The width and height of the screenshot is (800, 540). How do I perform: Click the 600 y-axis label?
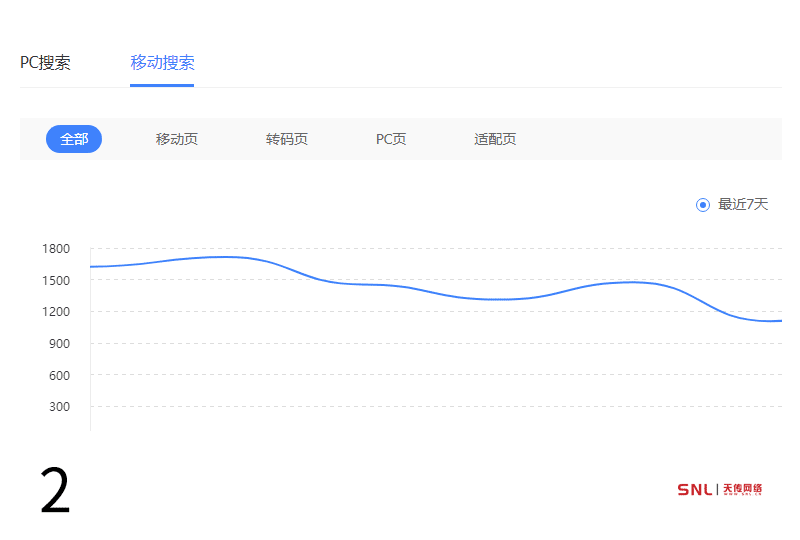coord(59,375)
